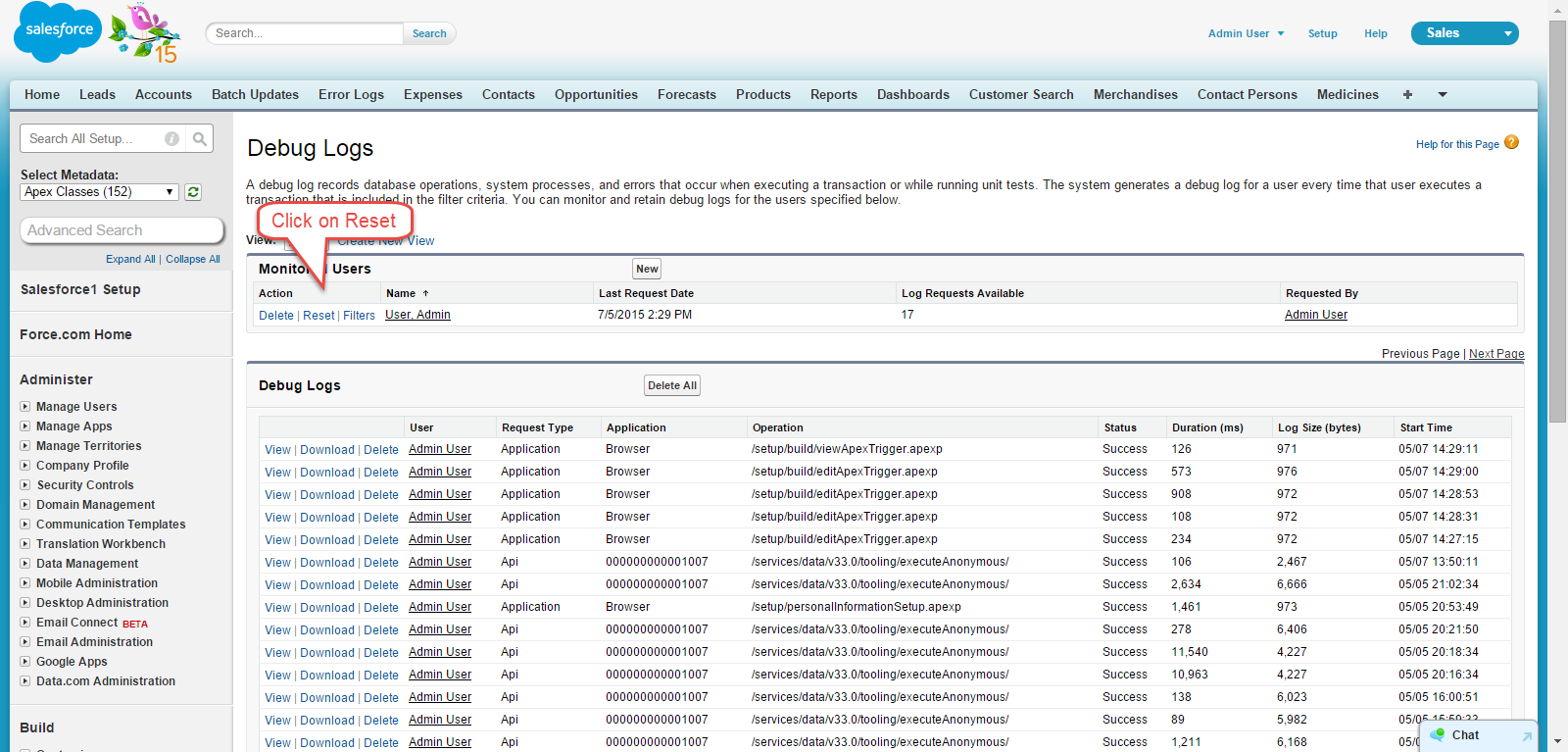This screenshot has width=1568, height=752.
Task: Click the Salesforce cloud logo
Action: click(x=58, y=31)
